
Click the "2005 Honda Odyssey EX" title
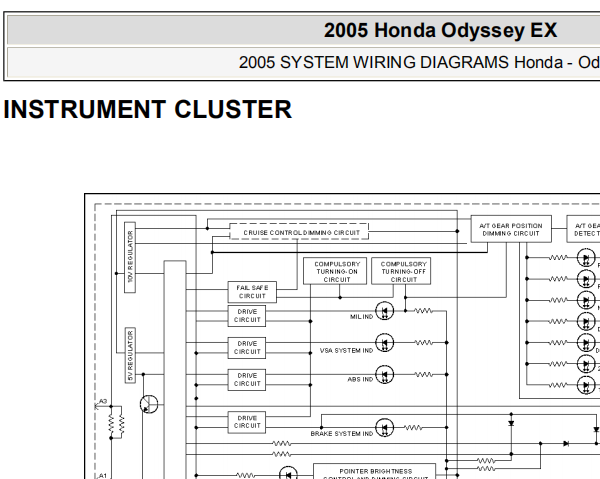pos(440,30)
